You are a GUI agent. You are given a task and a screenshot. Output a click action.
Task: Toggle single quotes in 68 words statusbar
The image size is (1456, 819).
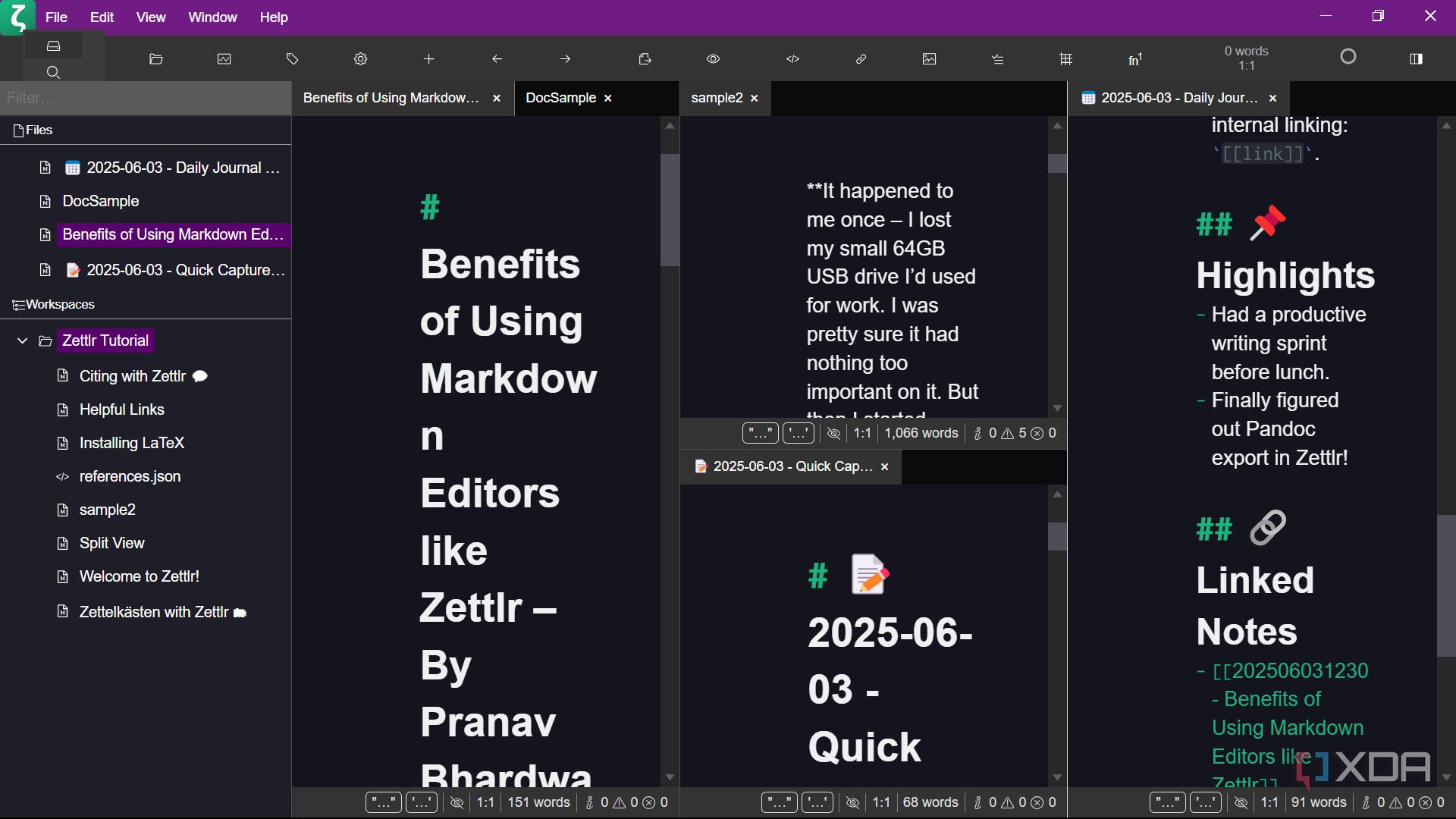pos(817,802)
